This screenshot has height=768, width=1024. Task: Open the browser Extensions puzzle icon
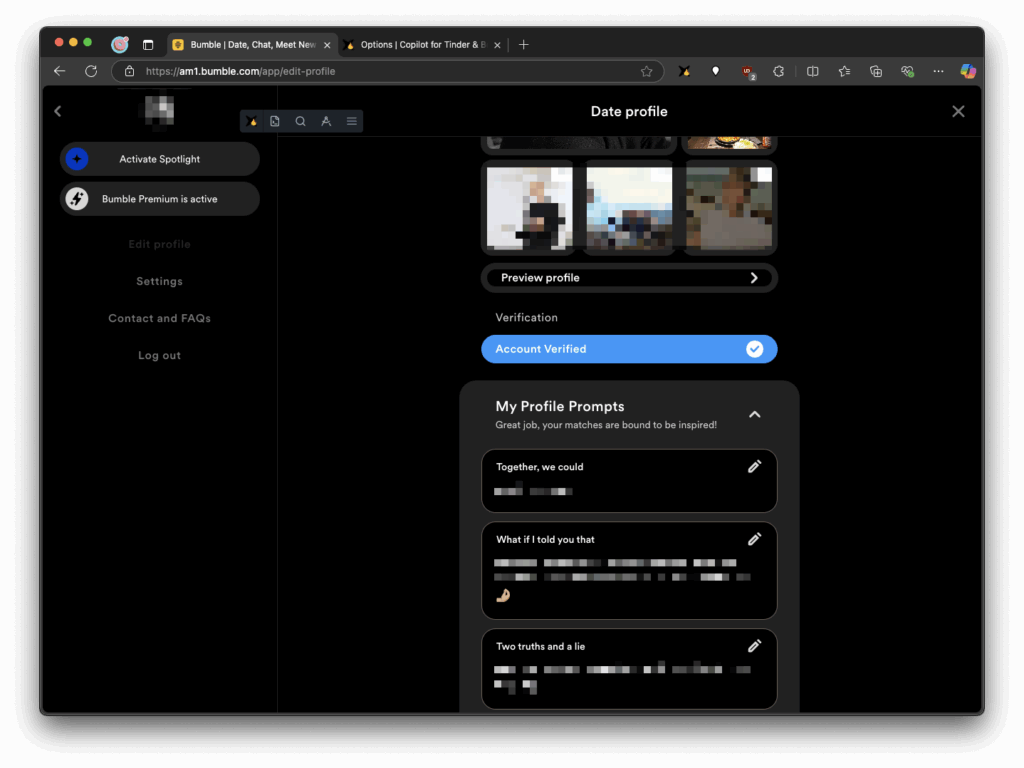[778, 71]
